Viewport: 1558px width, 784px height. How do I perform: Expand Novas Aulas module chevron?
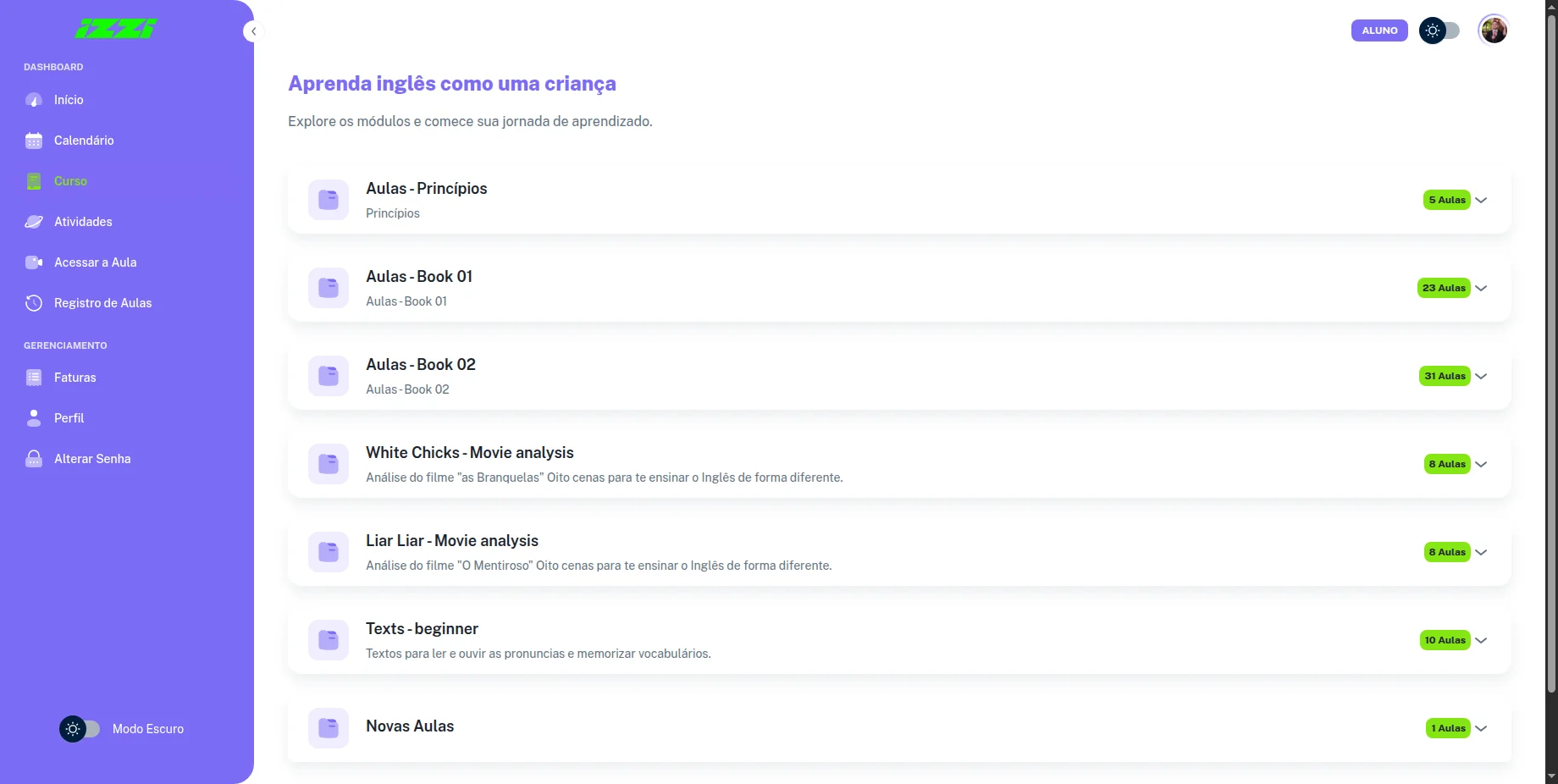coord(1481,729)
